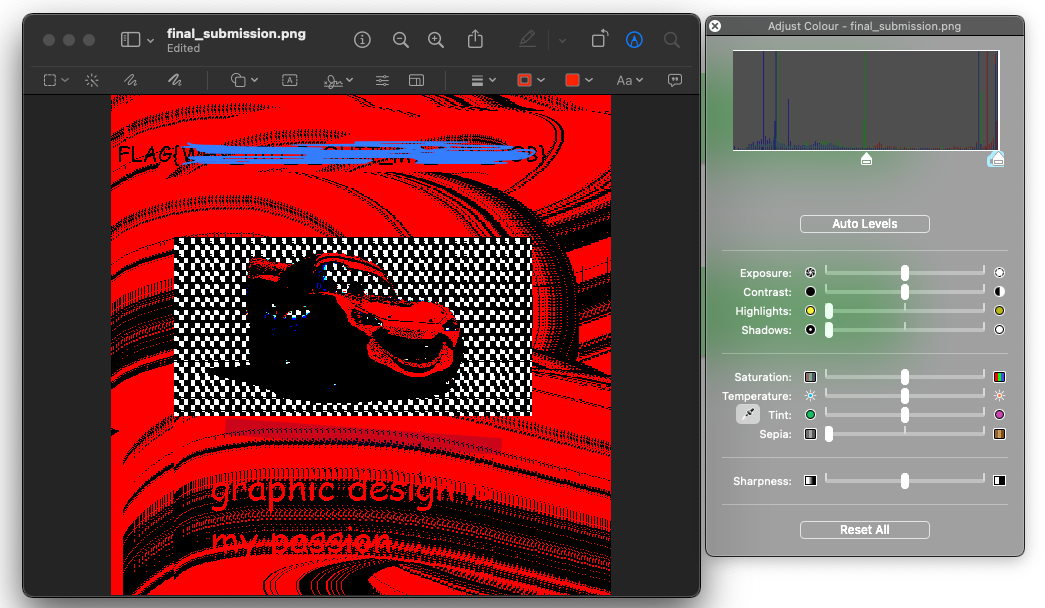This screenshot has height=608, width=1045.
Task: Open the Sign signature menu
Action: tap(338, 81)
